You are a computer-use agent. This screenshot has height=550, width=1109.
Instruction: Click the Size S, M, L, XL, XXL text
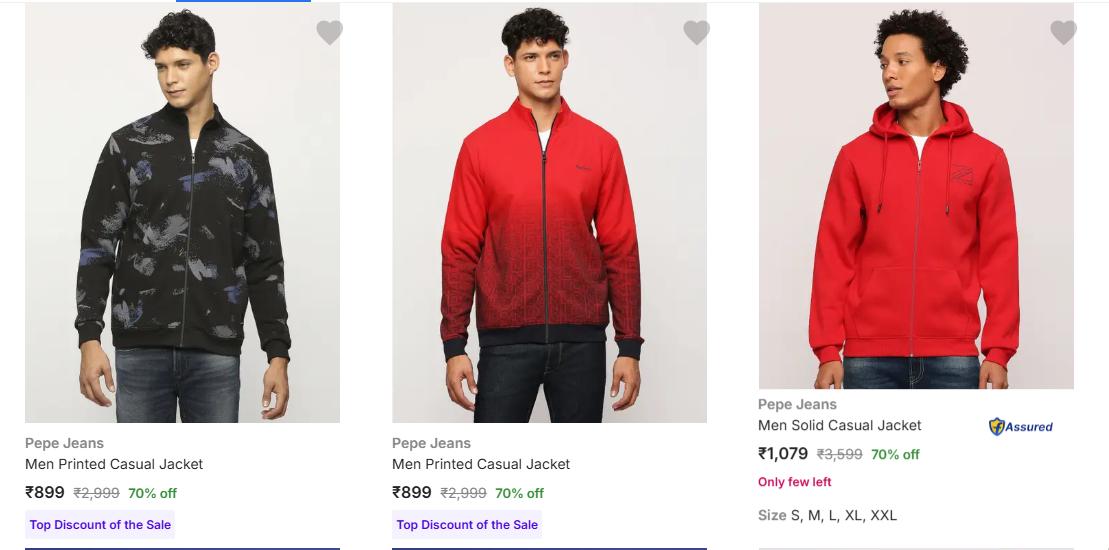(x=827, y=516)
